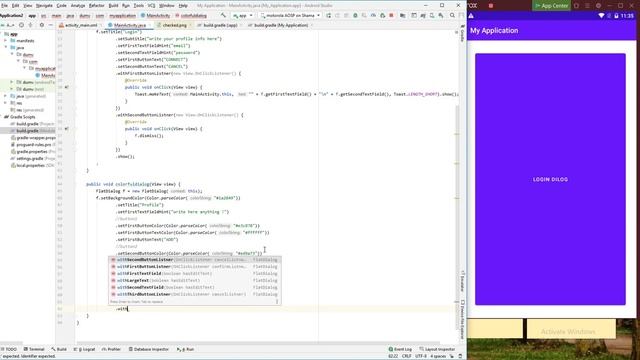The height and width of the screenshot is (360, 640).
Task: Open the device selector motorola AOSP dropdown
Action: tap(290, 16)
